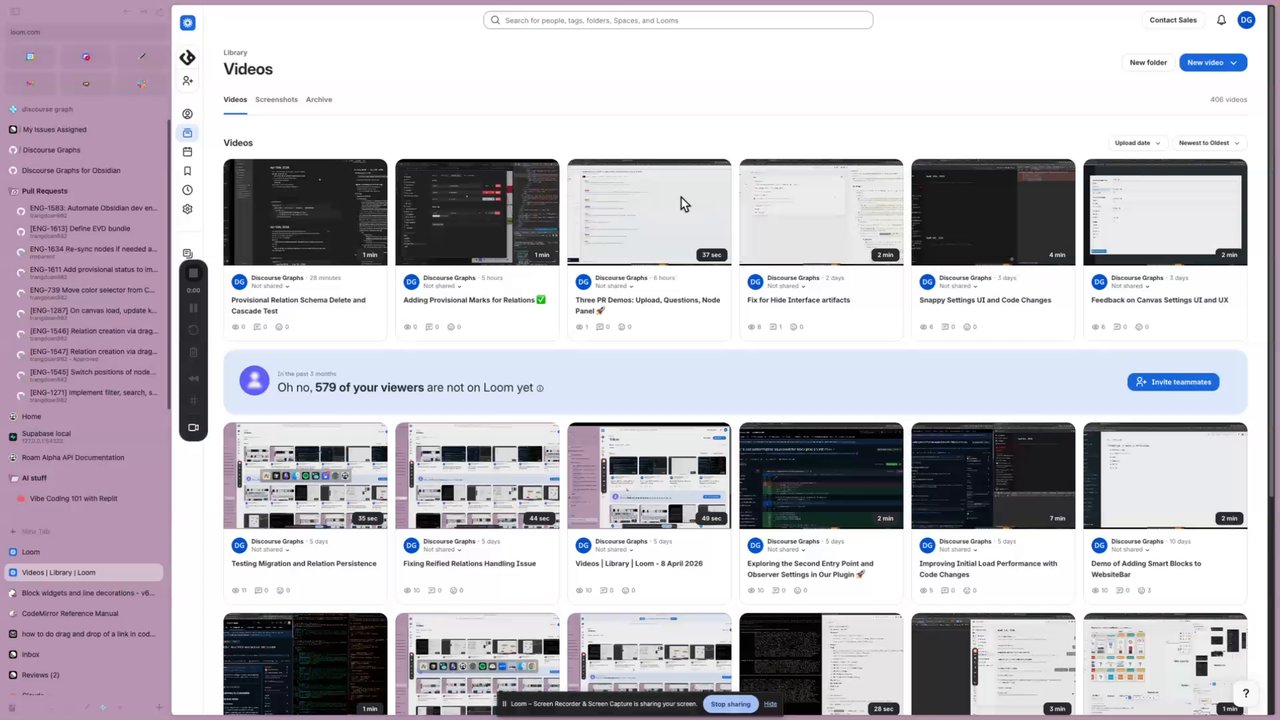This screenshot has height=720, width=1280.
Task: Toggle the browser sidebar panel icon
Action: [17, 12]
